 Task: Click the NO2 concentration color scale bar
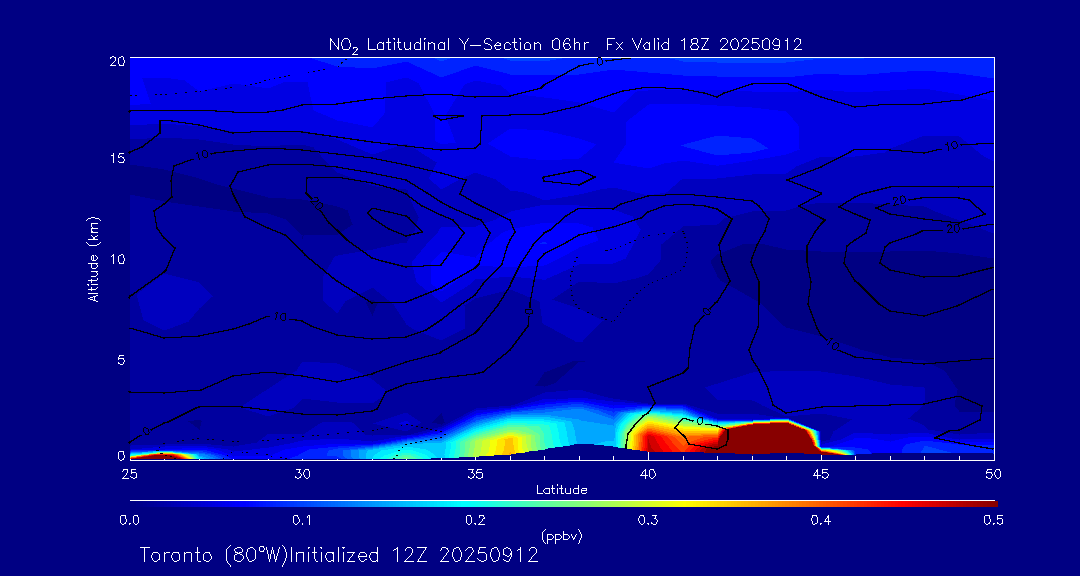[563, 504]
